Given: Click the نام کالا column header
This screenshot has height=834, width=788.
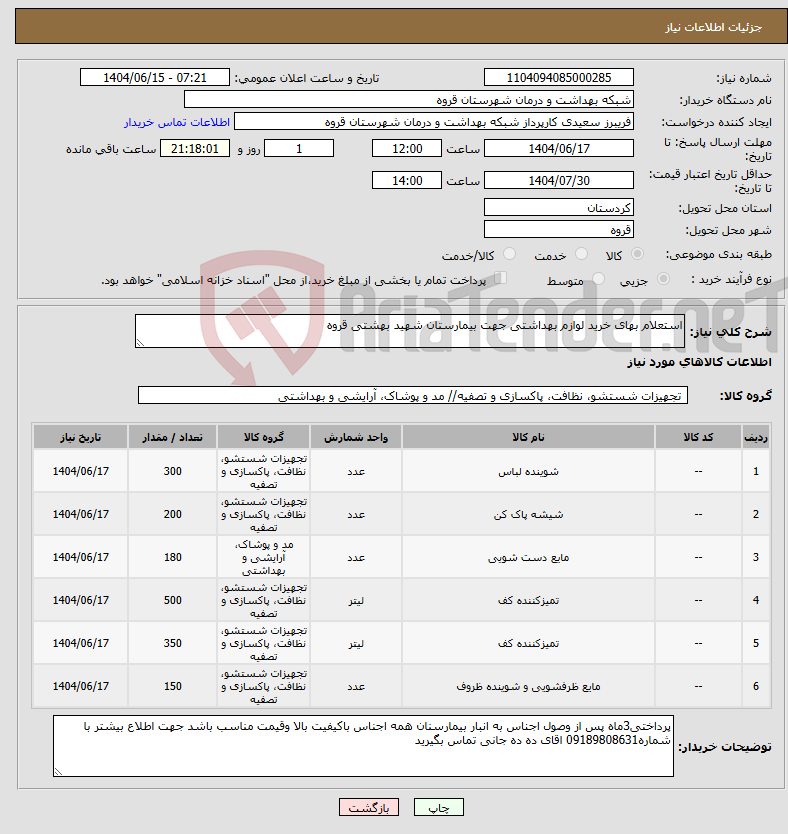Looking at the screenshot, I should click(x=528, y=437).
